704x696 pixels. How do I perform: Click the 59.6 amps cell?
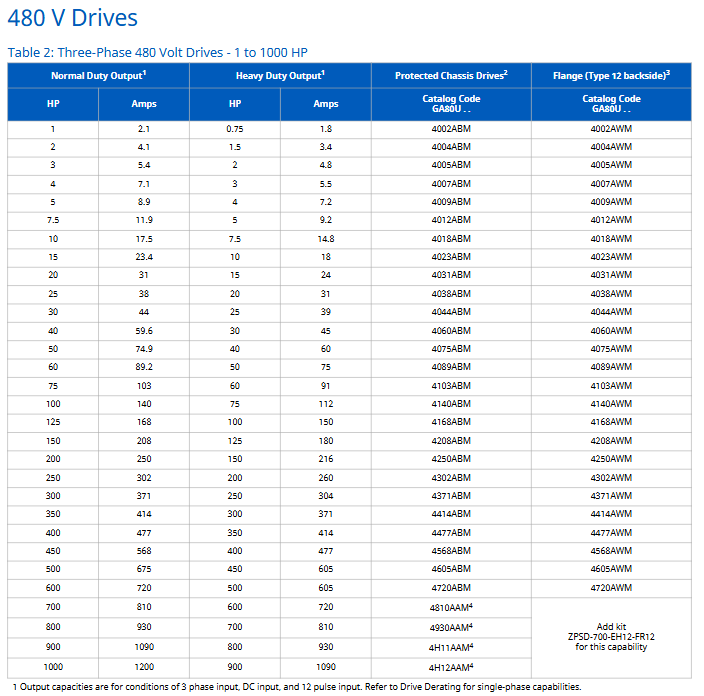[143, 330]
